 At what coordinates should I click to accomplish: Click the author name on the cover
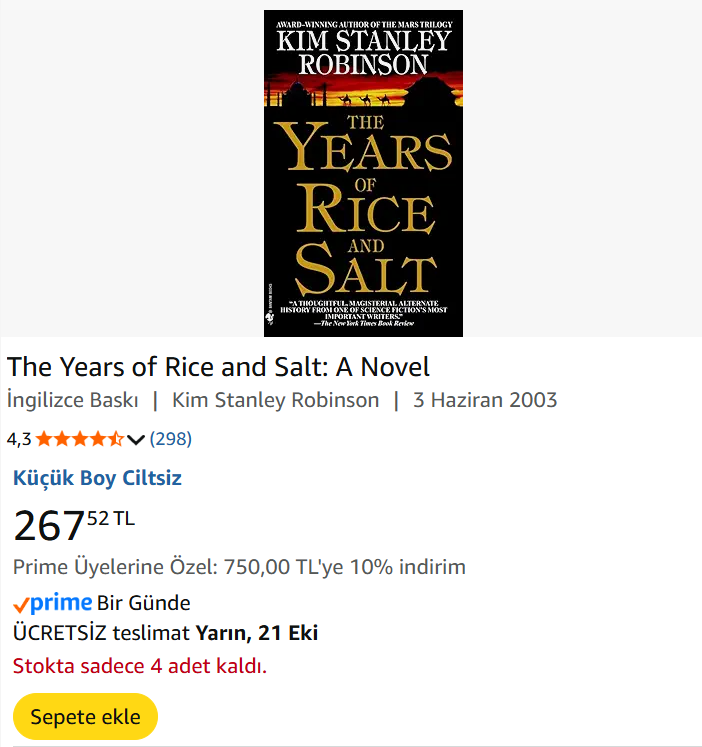point(363,52)
